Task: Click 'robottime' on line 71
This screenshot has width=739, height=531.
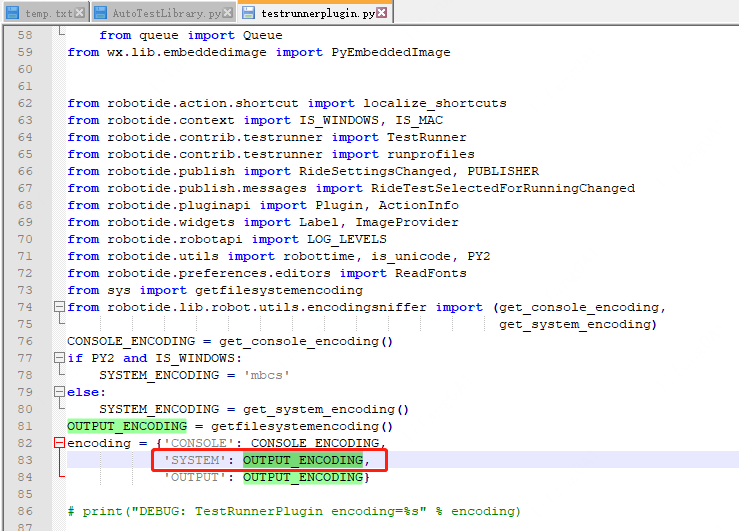Action: point(319,256)
